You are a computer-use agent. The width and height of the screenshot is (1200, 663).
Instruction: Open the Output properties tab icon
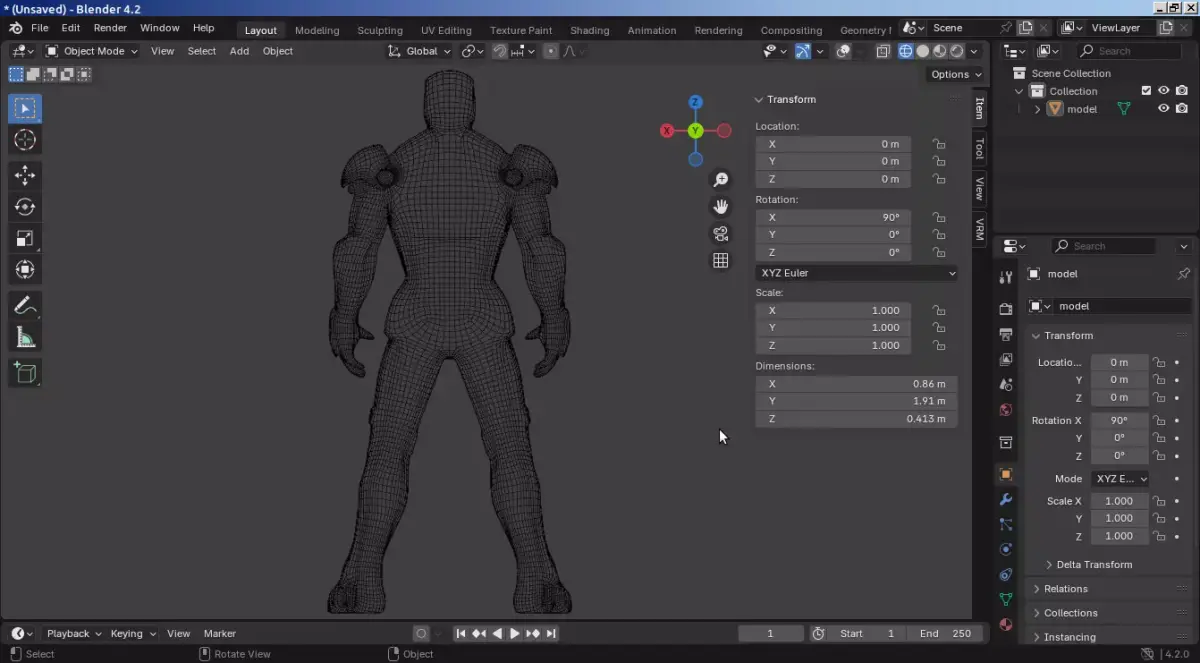coord(1006,334)
